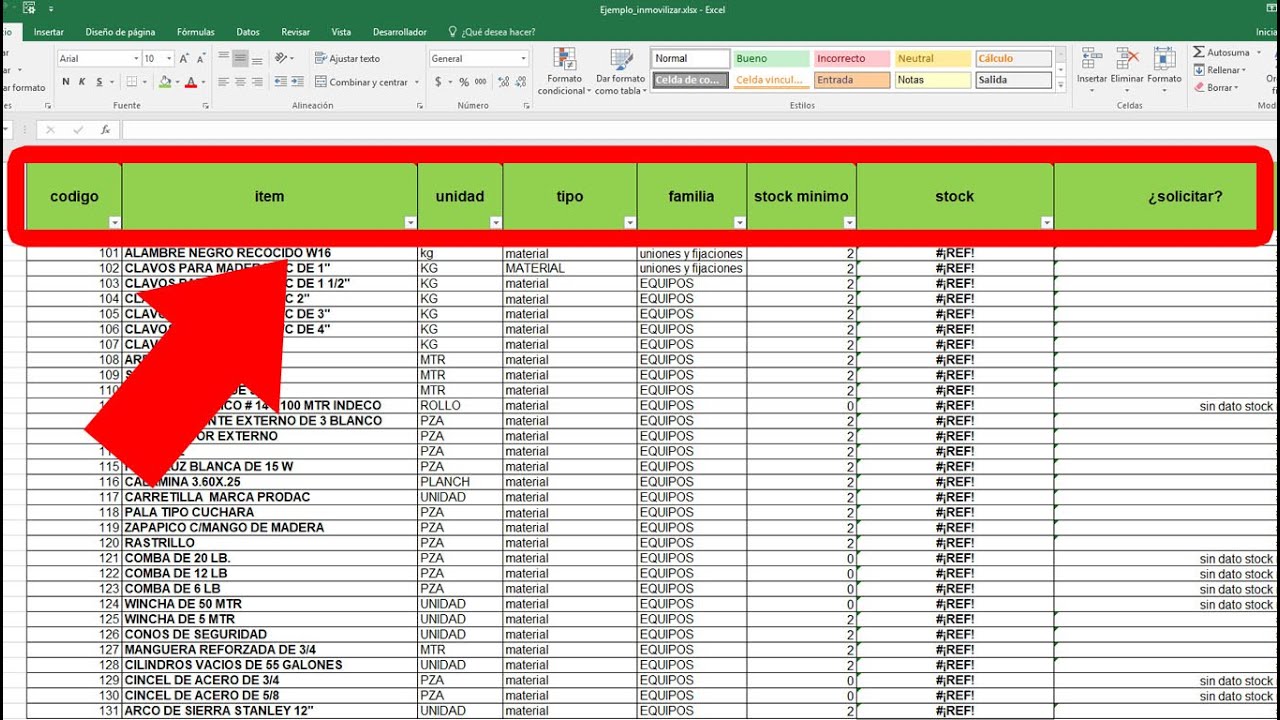Toggle italic (K) formatting

(83, 82)
